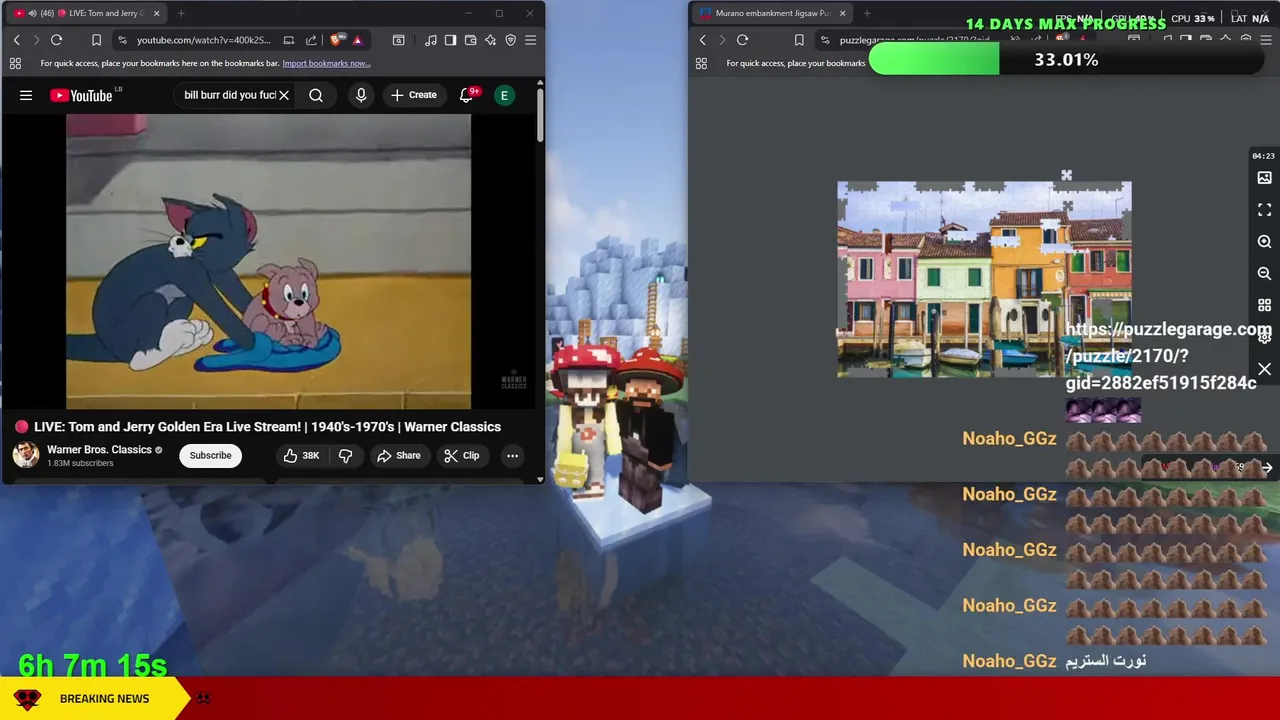Open the YouTube guide menu
The width and height of the screenshot is (1280, 720).
click(26, 95)
